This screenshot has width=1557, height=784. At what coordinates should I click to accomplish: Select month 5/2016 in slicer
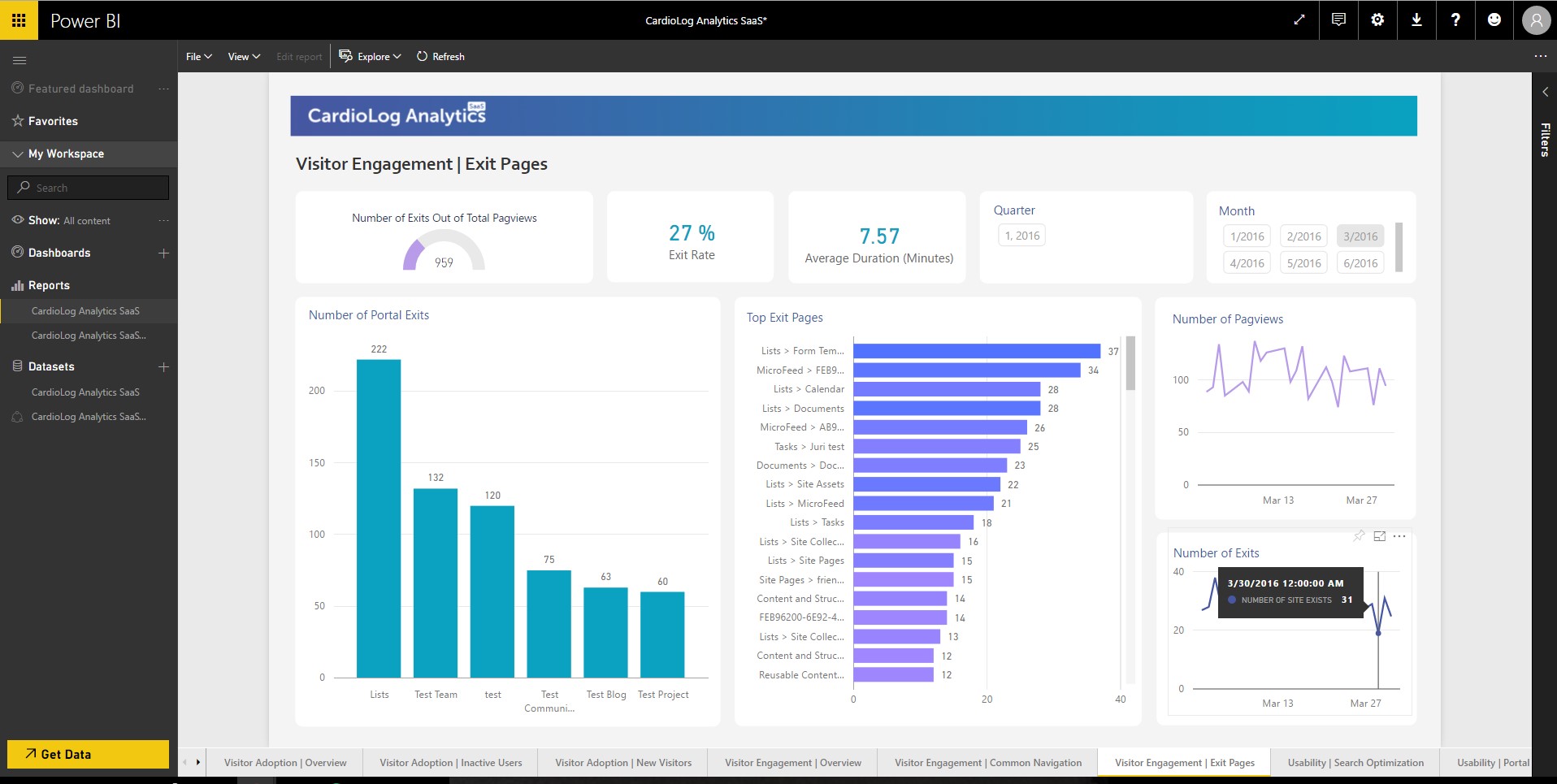pos(1303,263)
